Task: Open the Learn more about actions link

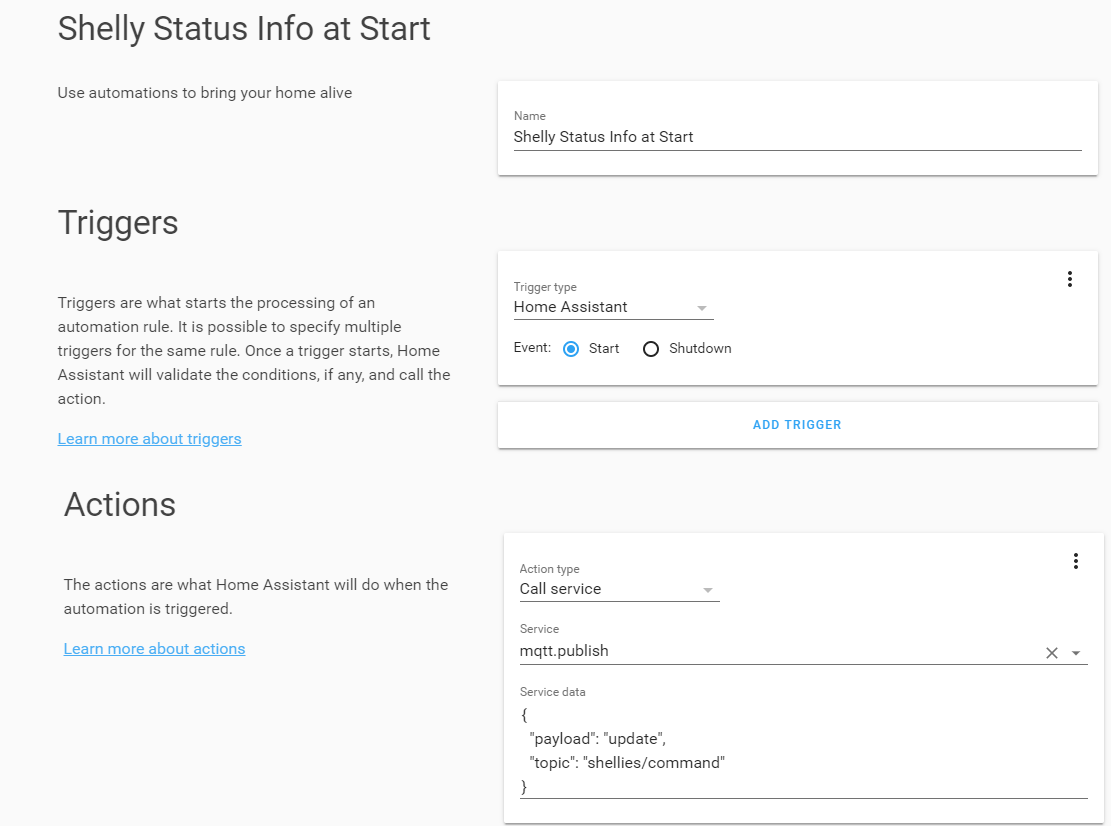Action: pos(154,648)
